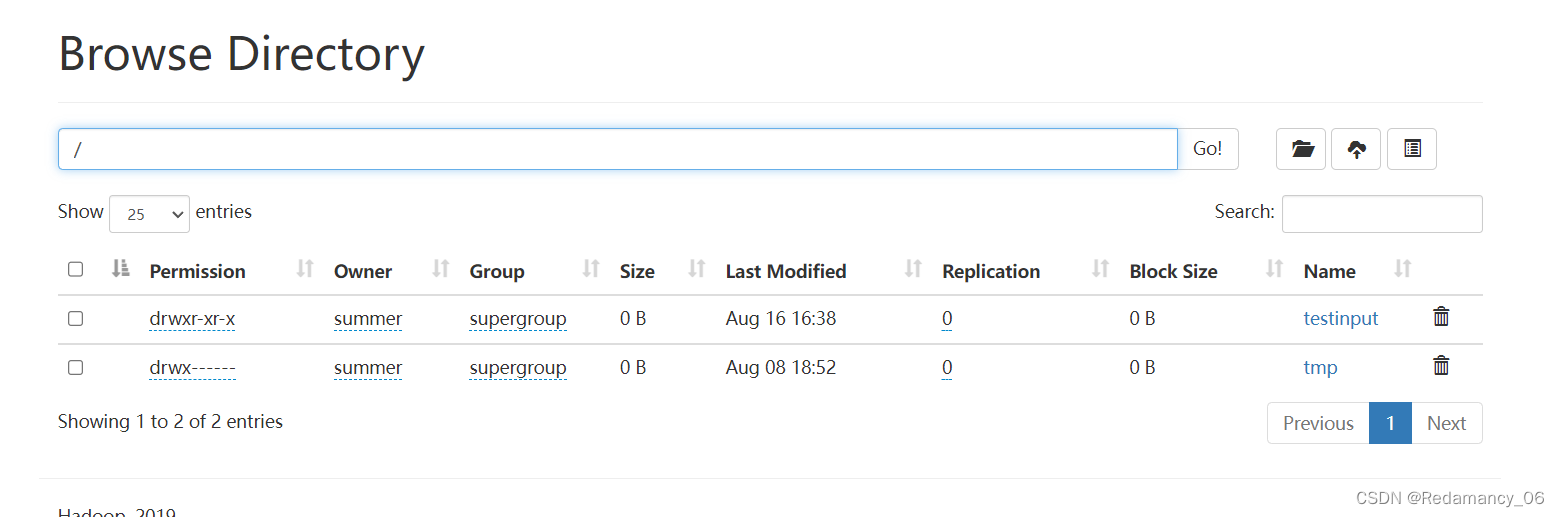Sort by Size column arrows
The height and width of the screenshot is (517, 1559).
(697, 268)
